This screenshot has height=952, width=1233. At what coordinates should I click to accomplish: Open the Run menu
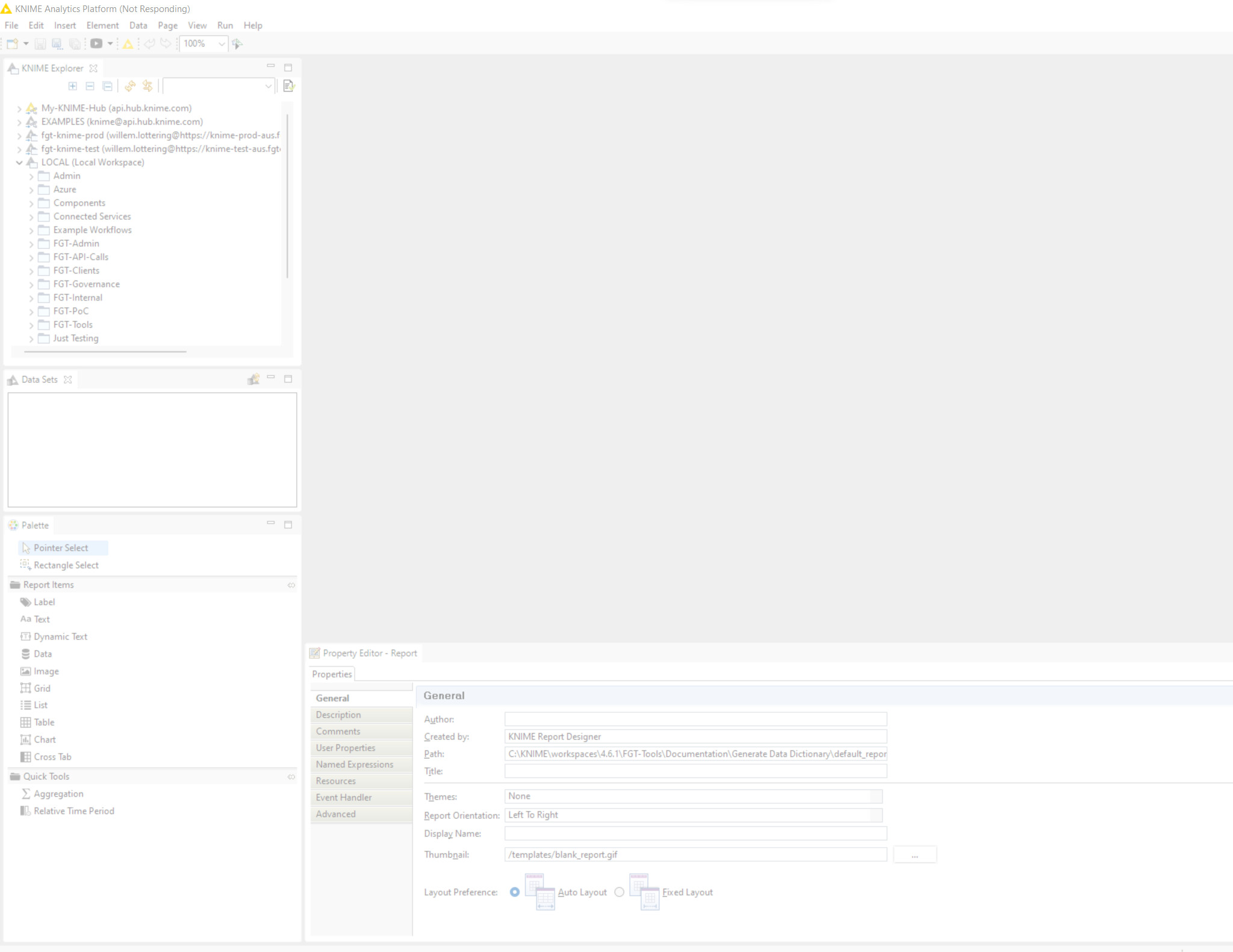pyautogui.click(x=225, y=25)
